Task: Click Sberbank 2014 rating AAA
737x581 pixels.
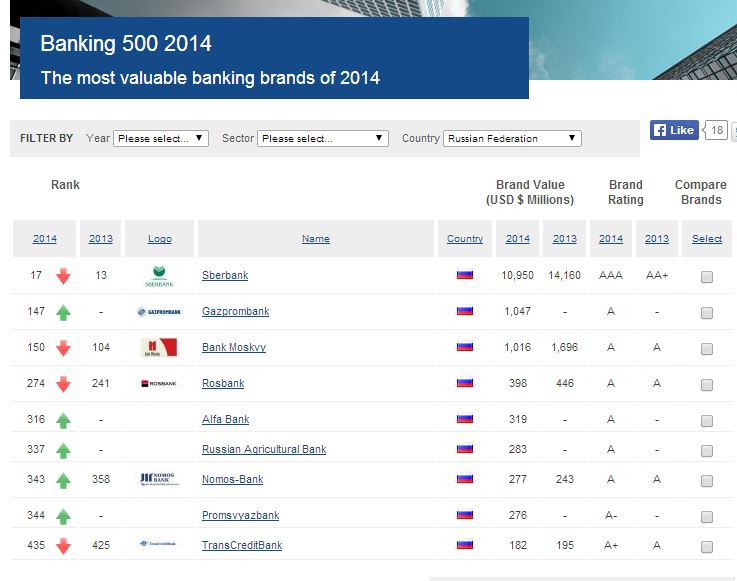Action: click(611, 275)
